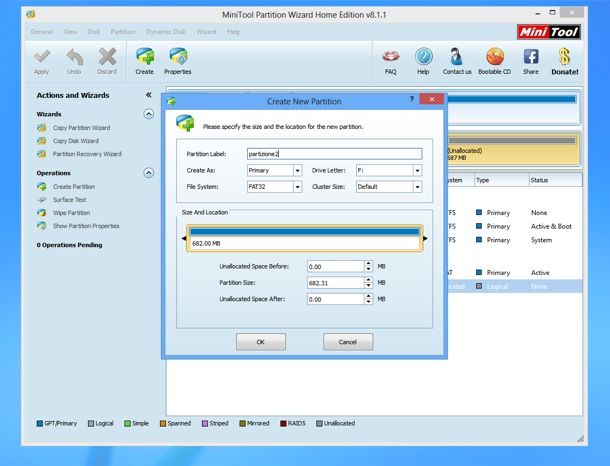
Task: Select the highlighted Logical partition row
Action: [514, 286]
